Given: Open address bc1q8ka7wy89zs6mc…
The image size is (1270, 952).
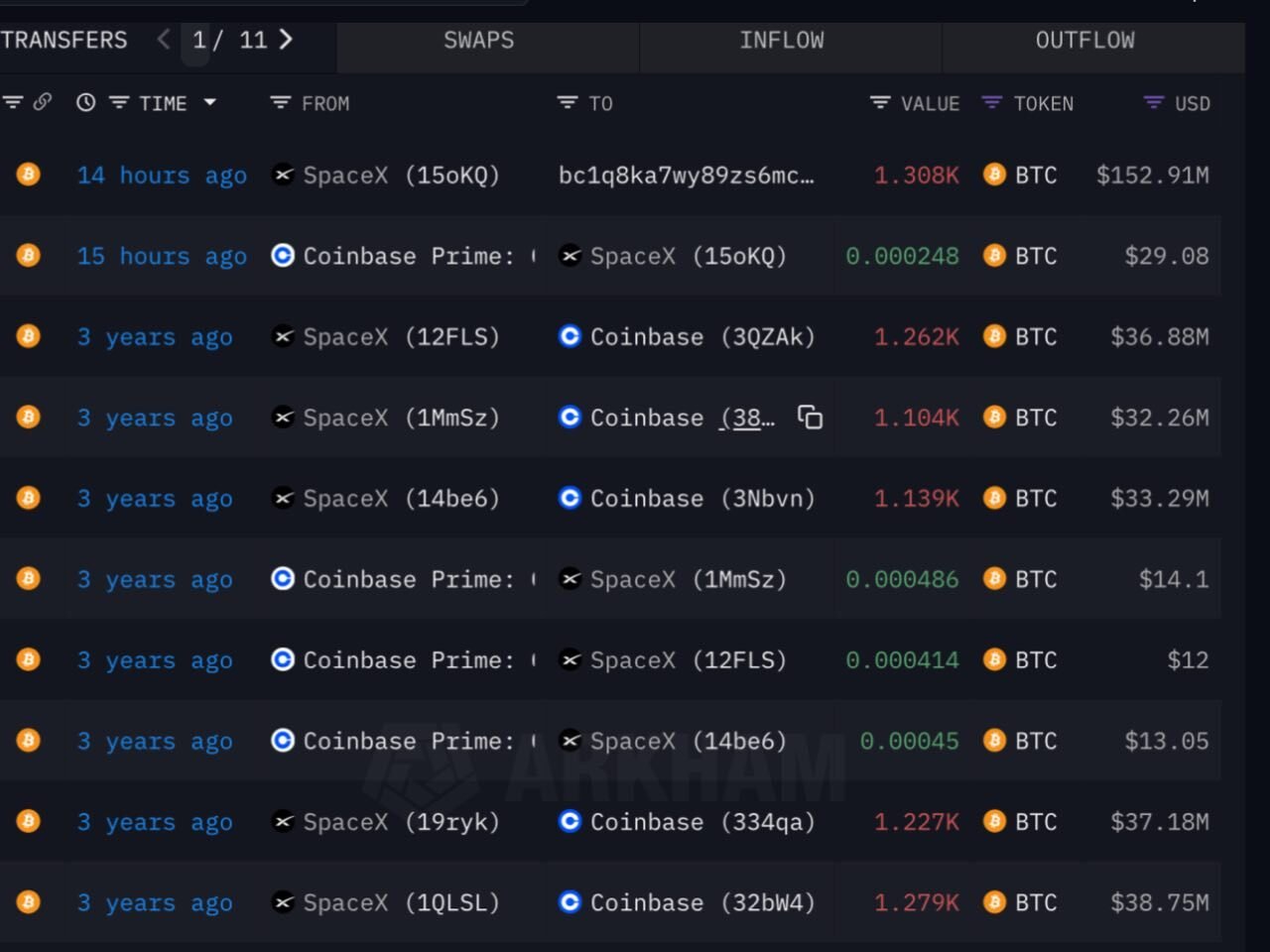Looking at the screenshot, I should pyautogui.click(x=686, y=176).
